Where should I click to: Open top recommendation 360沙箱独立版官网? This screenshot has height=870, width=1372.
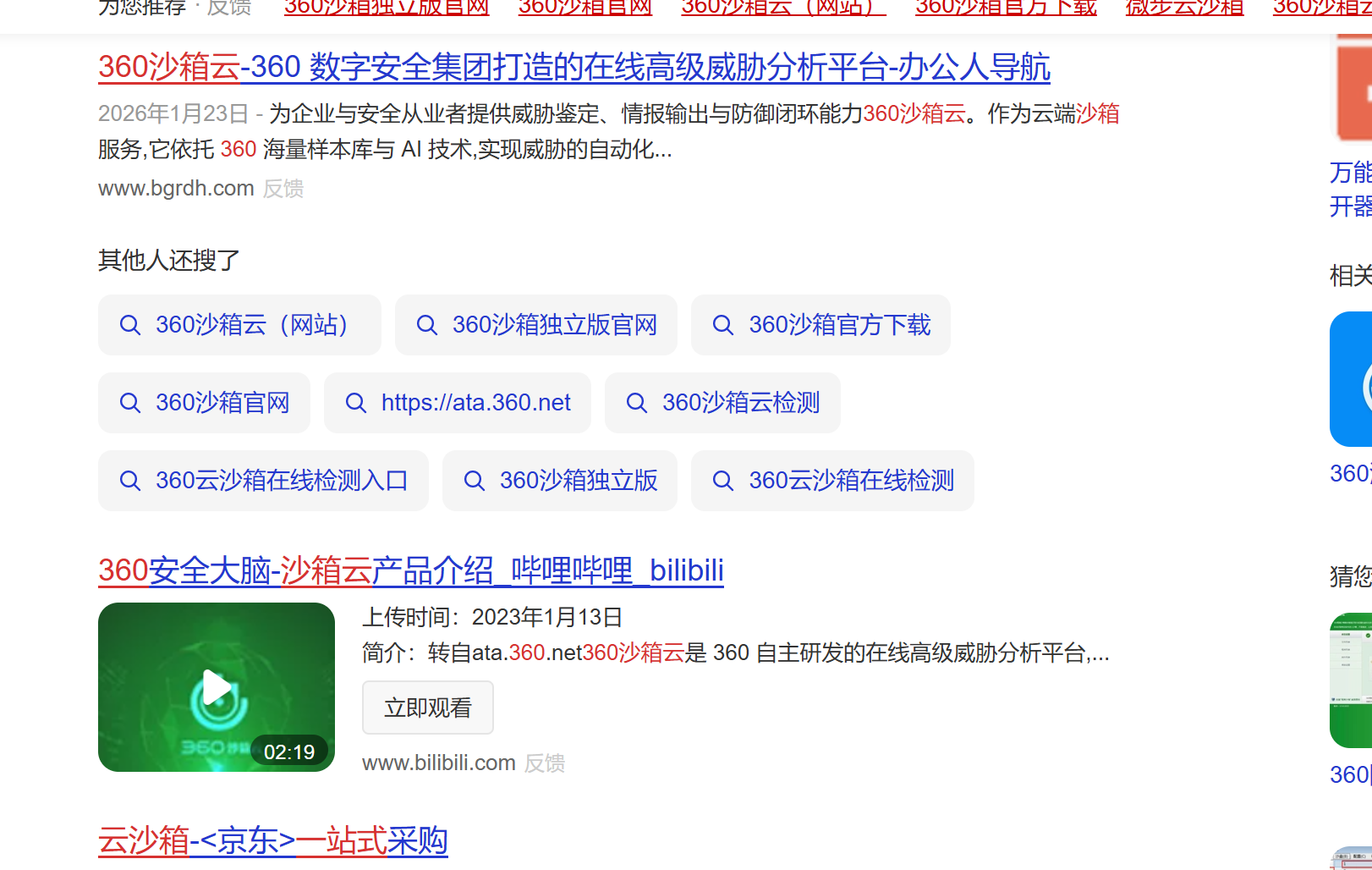[387, 8]
